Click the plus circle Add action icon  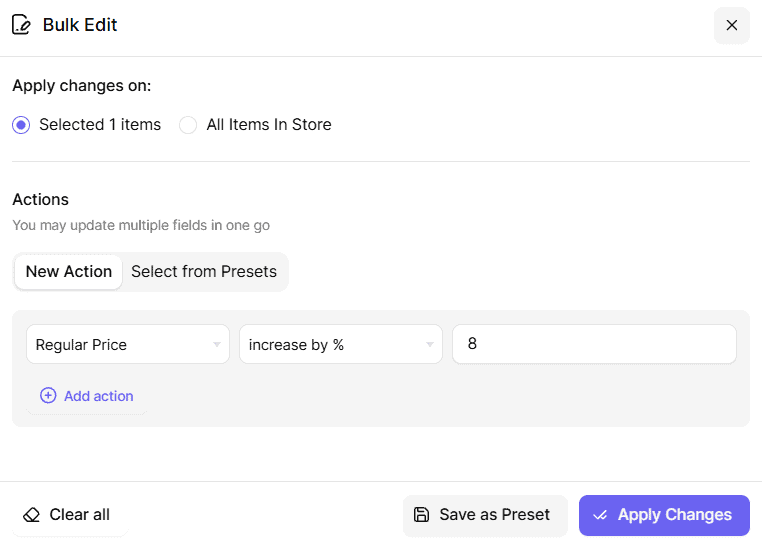coord(48,396)
